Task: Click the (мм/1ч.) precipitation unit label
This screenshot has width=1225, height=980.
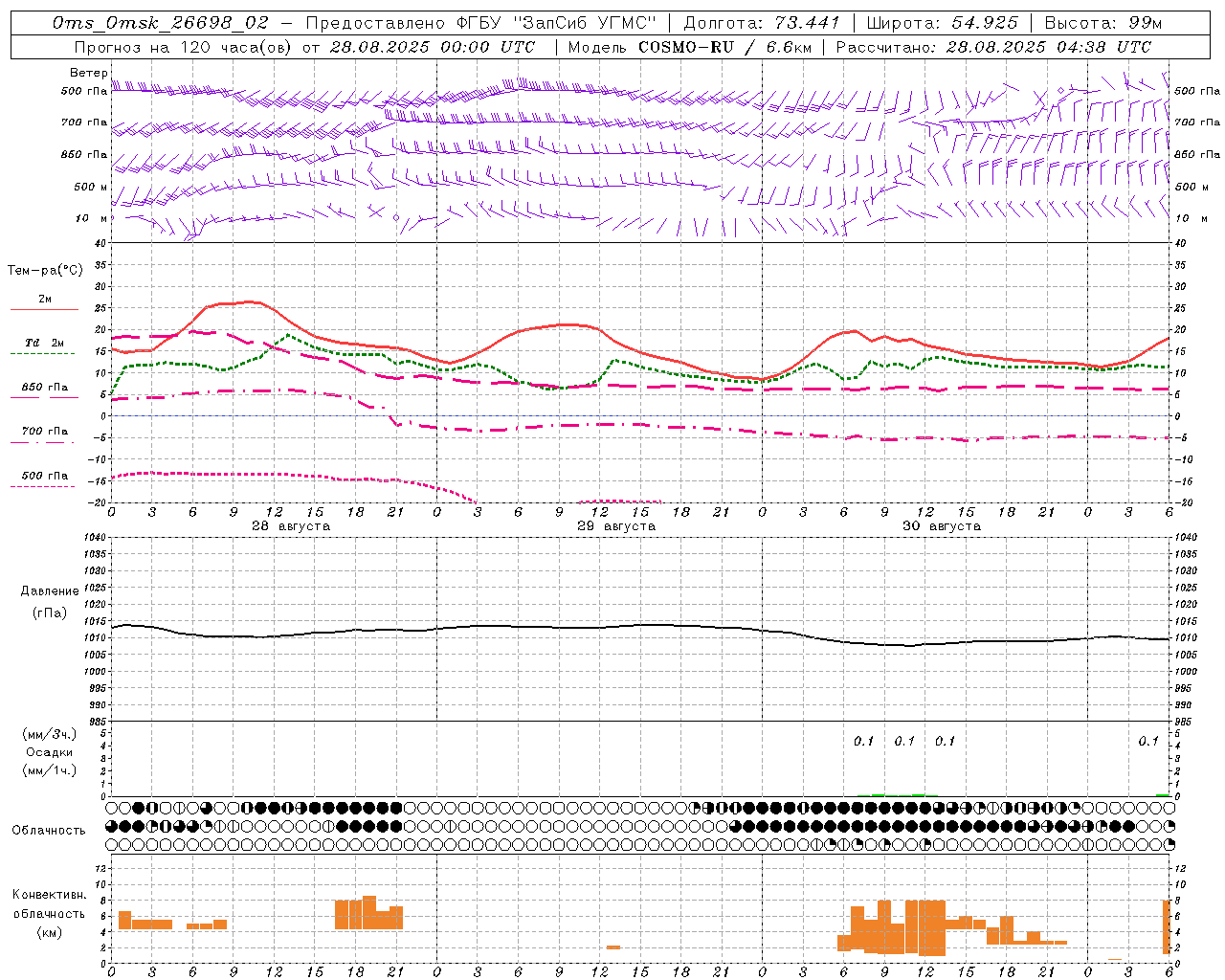Action: tap(49, 770)
